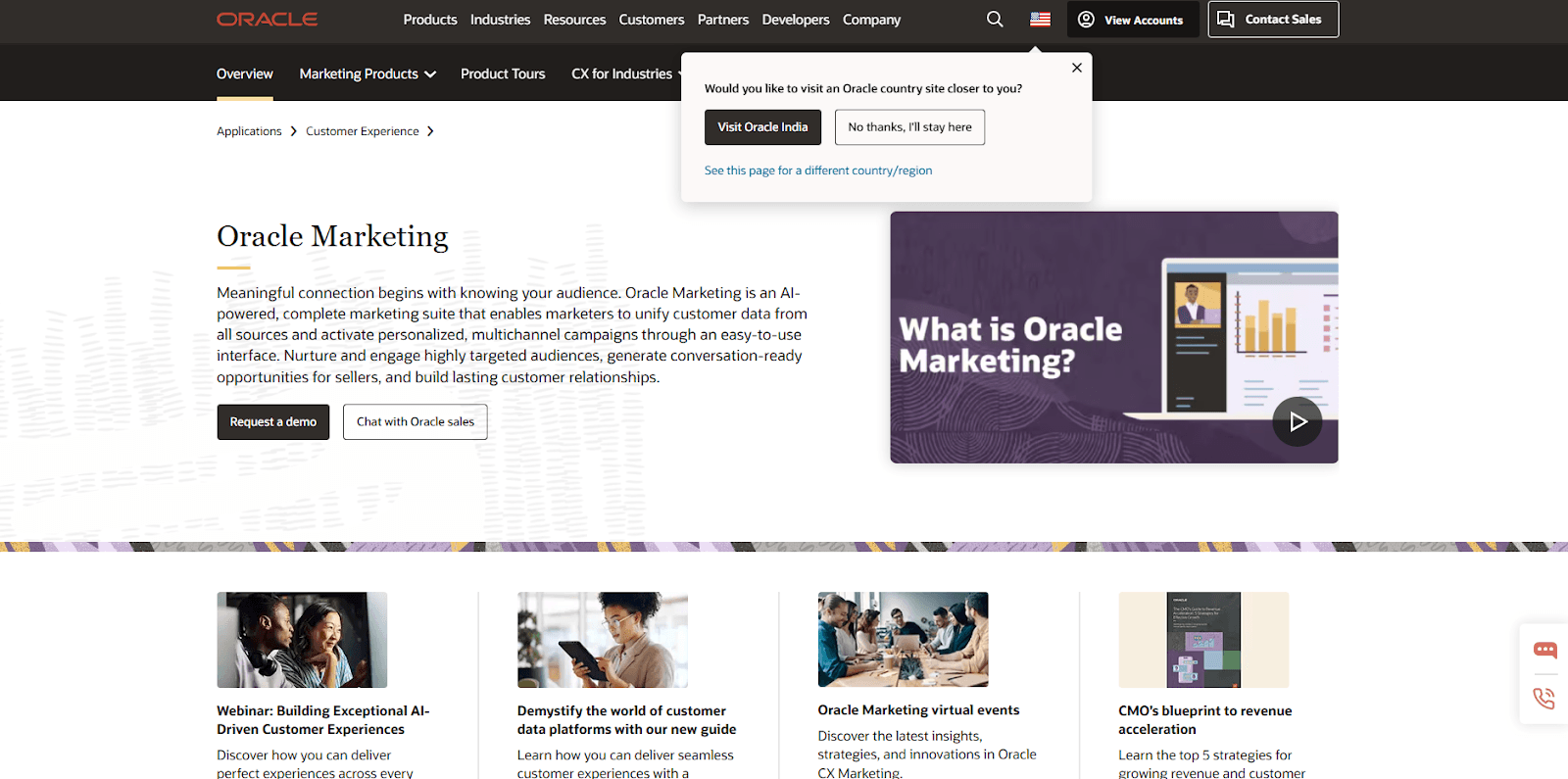Image resolution: width=1568 pixels, height=779 pixels.
Task: Click the chevron after Applications breadcrumb
Action: pos(293,131)
